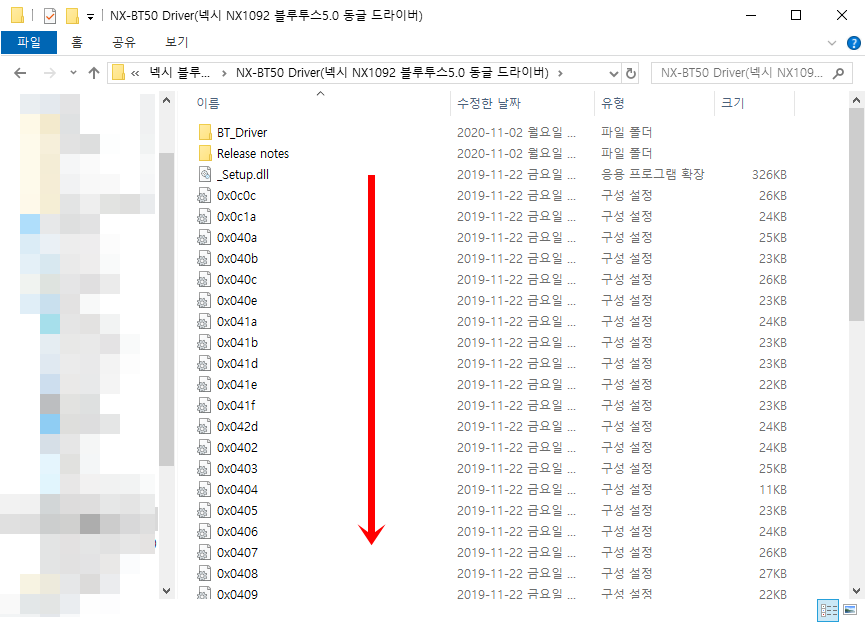Select the 0x0405 file name
Image resolution: width=865 pixels, height=623 pixels.
(x=237, y=510)
